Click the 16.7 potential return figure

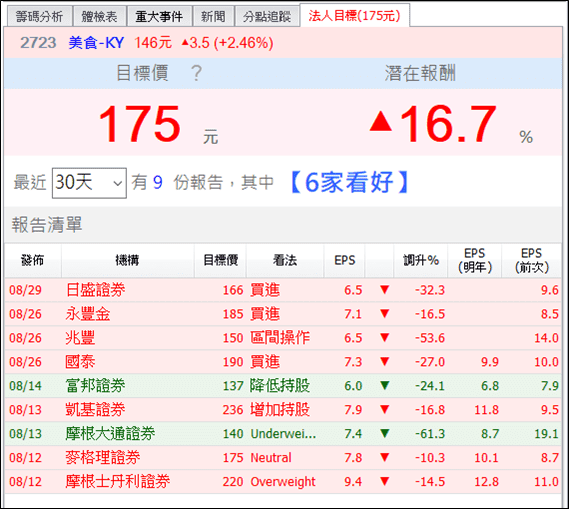pos(449,124)
